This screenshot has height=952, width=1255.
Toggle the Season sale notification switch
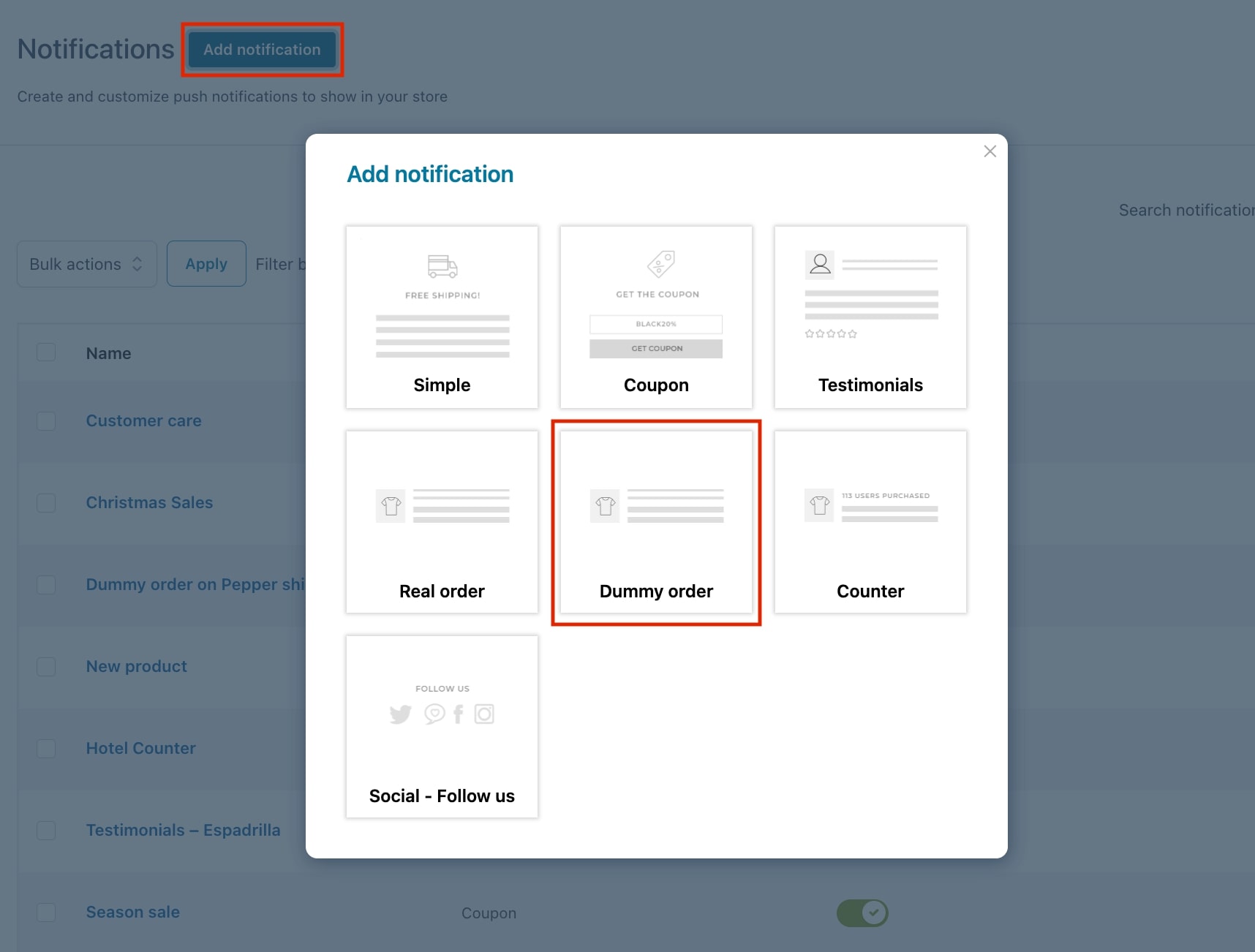point(862,913)
